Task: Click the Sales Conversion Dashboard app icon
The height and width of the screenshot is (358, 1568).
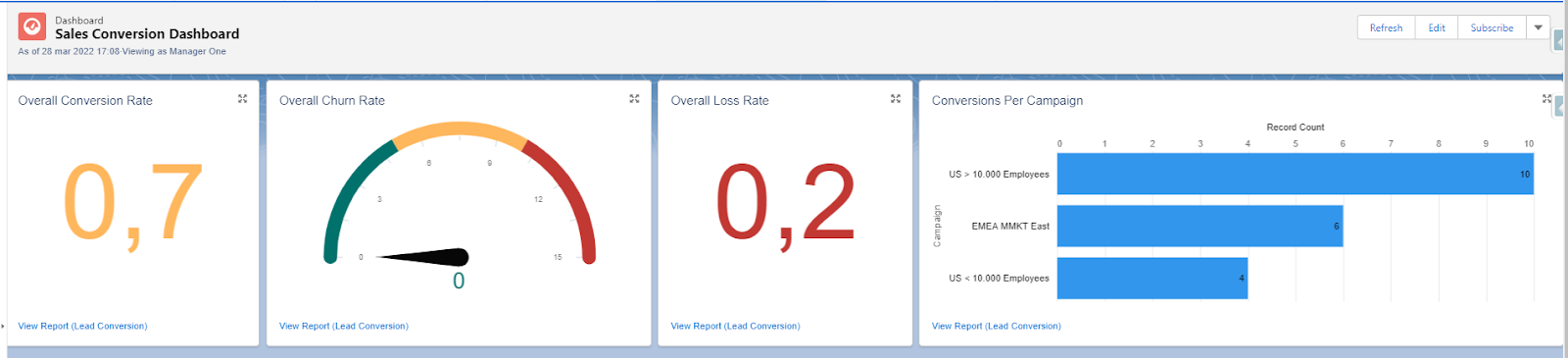Action: click(32, 26)
